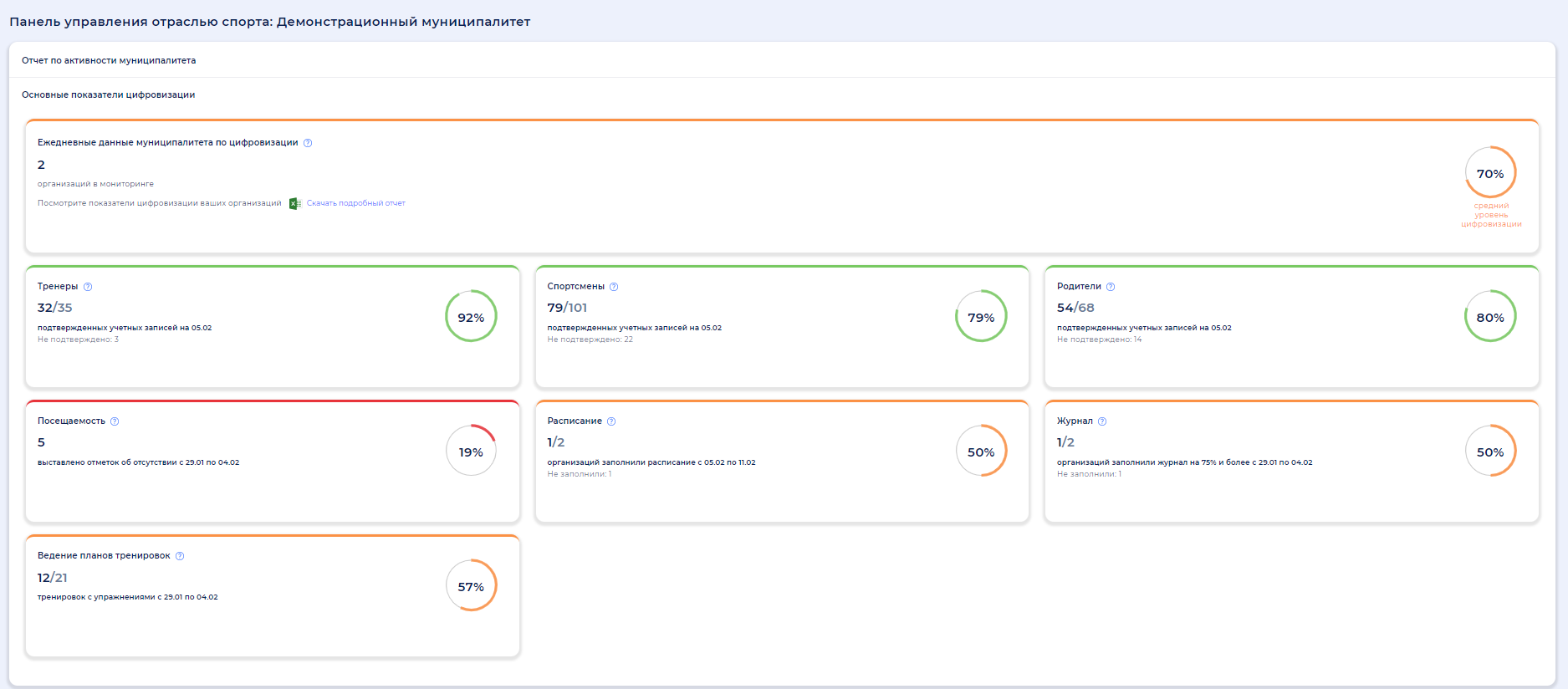Open the help tooltip for Родители
1568x689 pixels.
(1111, 287)
